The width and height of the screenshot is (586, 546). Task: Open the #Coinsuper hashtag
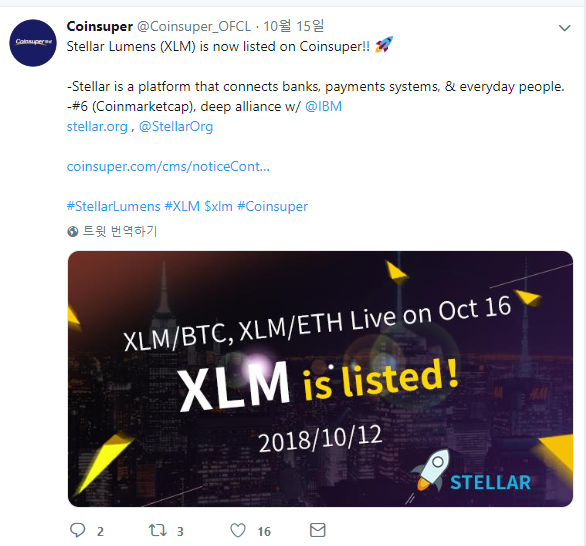click(272, 206)
